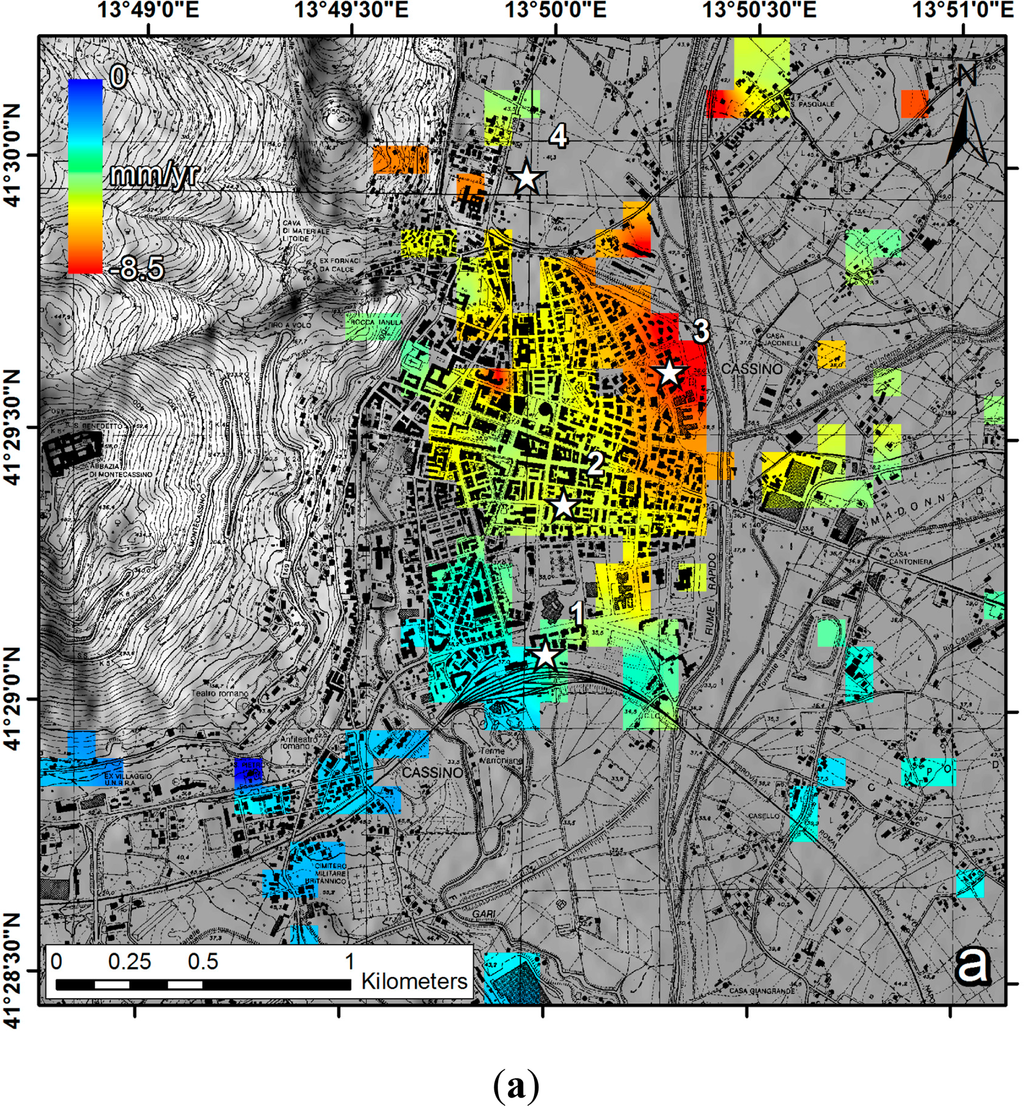Click the north arrow symbol

tap(967, 114)
